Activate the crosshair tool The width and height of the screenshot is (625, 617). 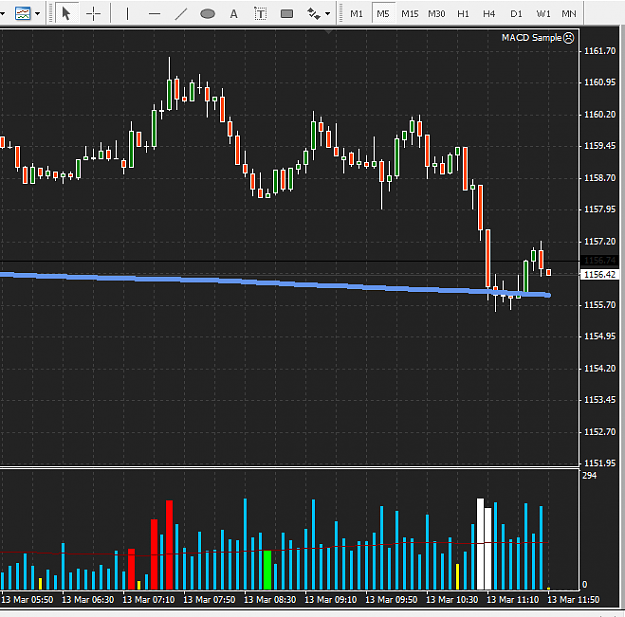(x=93, y=14)
